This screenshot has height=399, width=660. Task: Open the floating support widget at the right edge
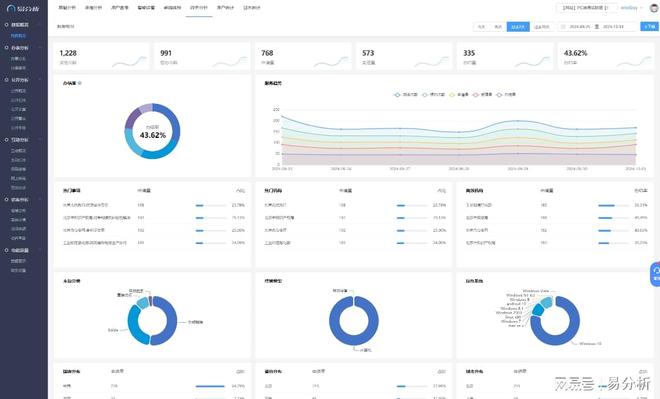click(655, 274)
